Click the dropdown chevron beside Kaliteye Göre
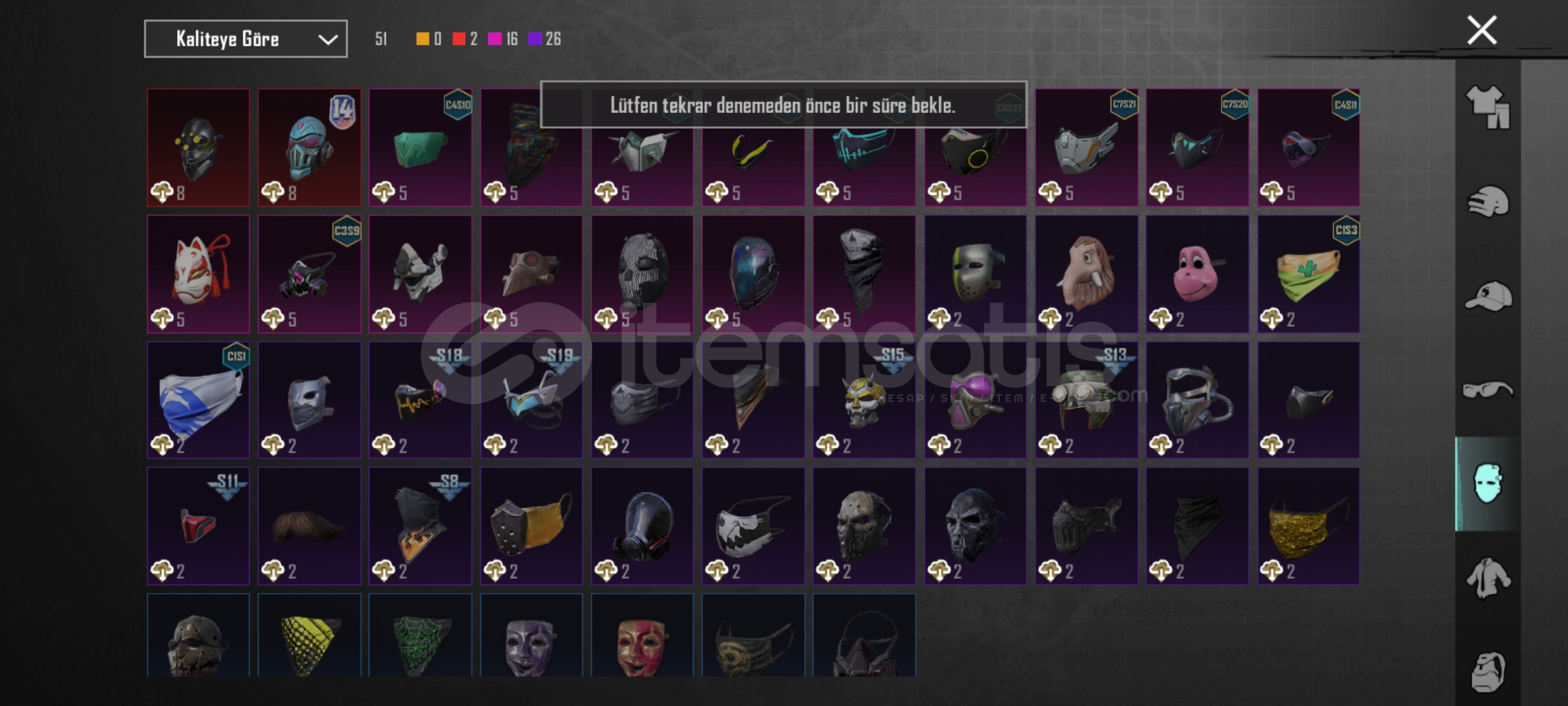This screenshot has width=1568, height=706. coord(327,40)
